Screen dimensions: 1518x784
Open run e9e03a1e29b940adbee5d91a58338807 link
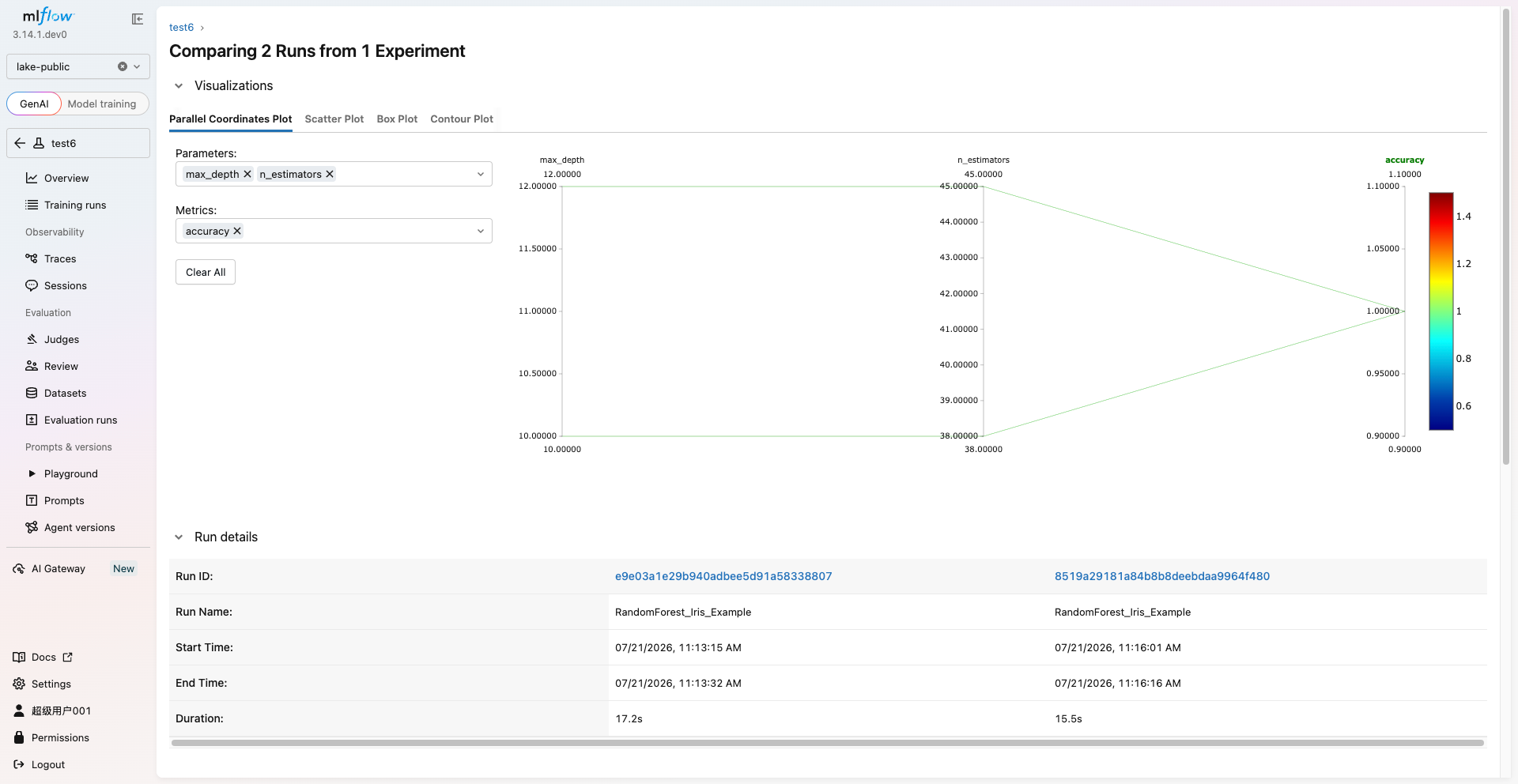tap(723, 576)
